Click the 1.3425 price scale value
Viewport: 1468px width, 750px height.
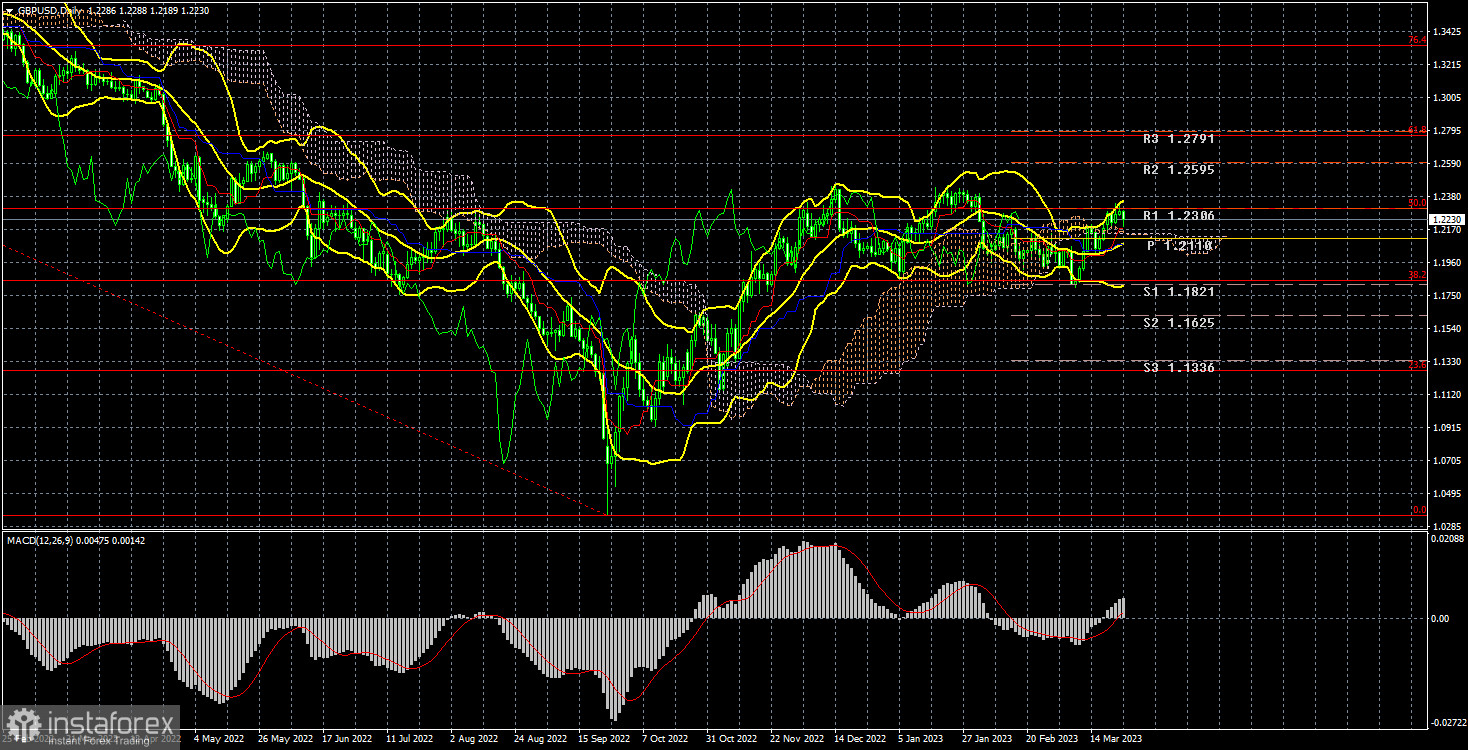click(x=1447, y=32)
